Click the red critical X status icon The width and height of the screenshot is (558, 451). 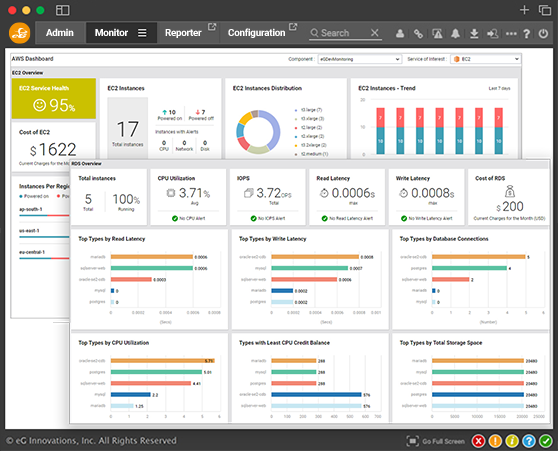point(478,441)
